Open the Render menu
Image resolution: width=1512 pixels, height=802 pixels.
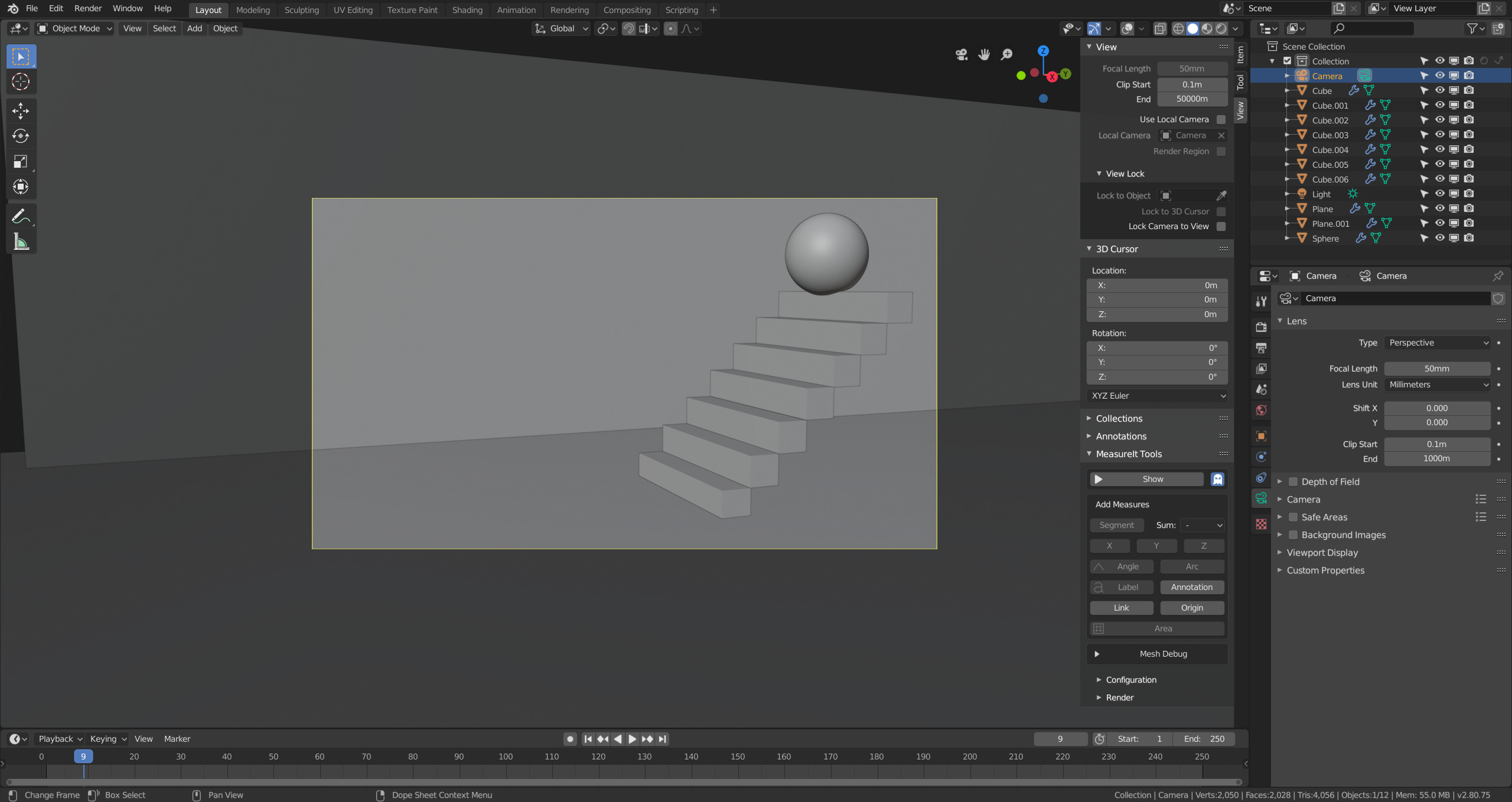coord(88,8)
